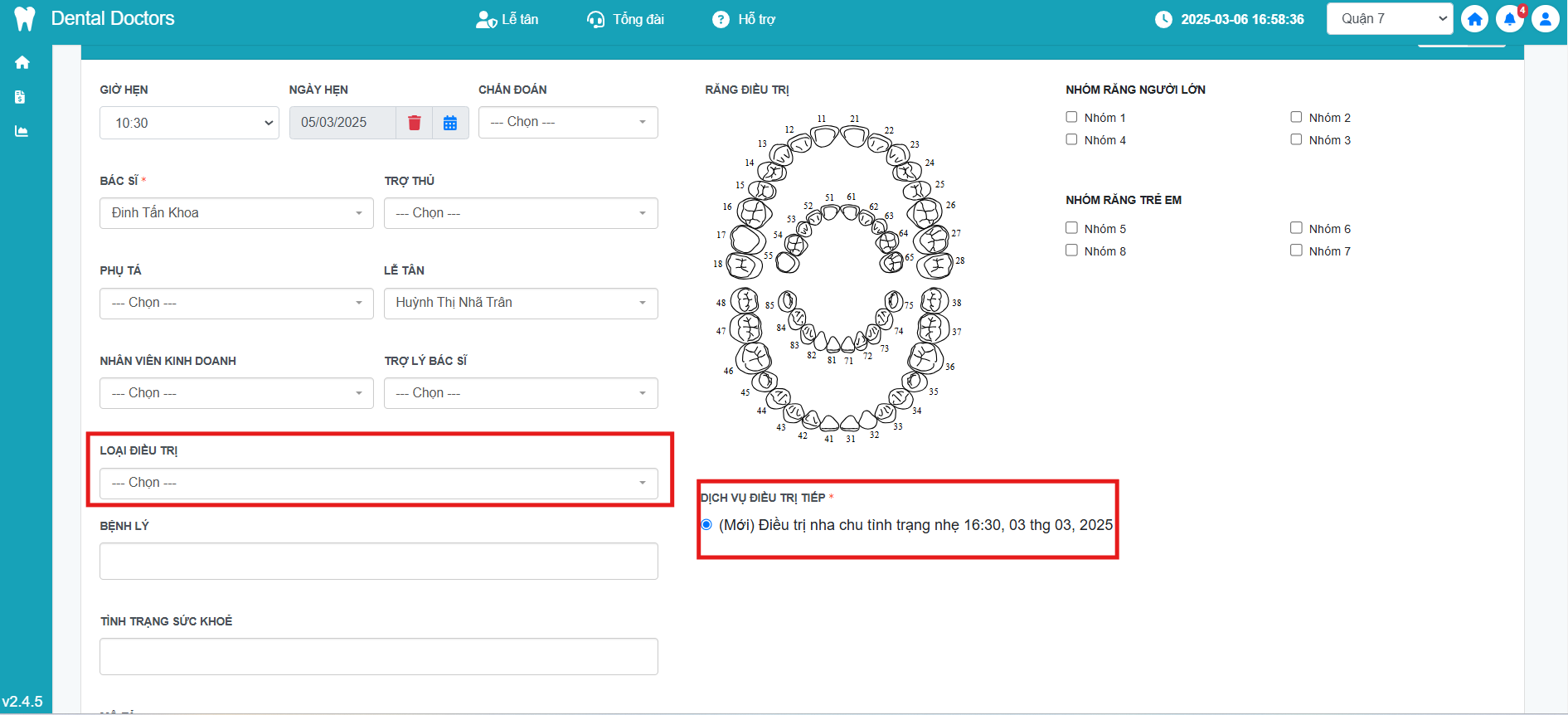Expand the Loại điều trị dropdown

pyautogui.click(x=378, y=483)
